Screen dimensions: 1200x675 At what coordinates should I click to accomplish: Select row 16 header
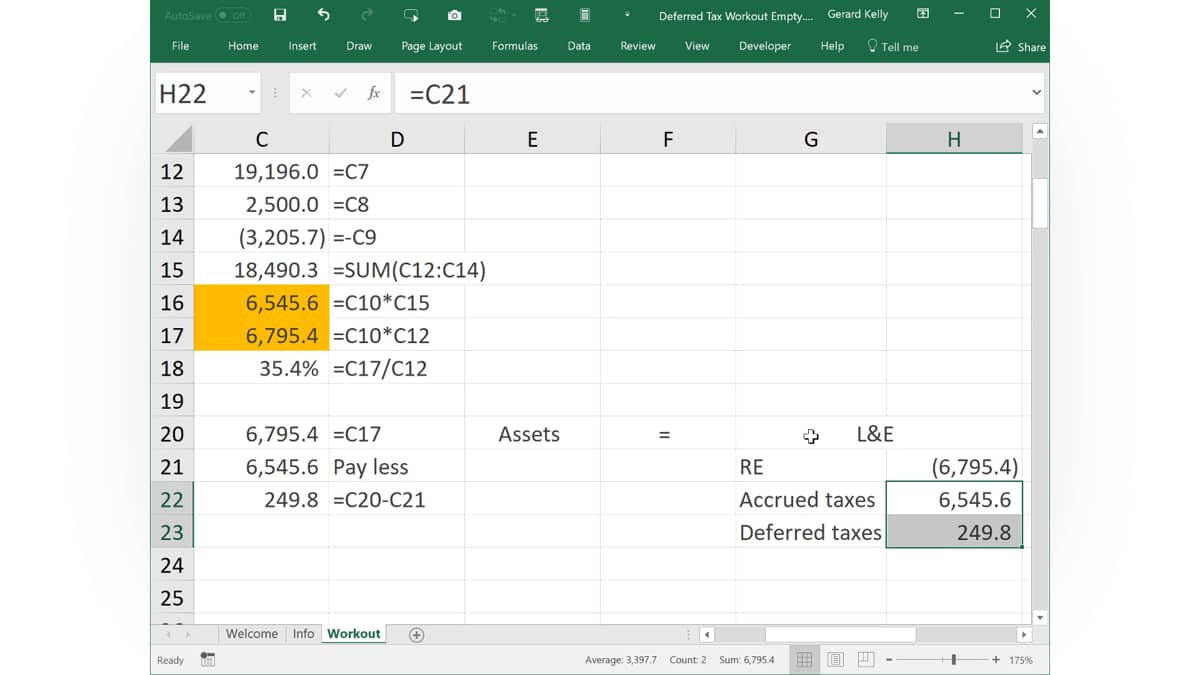pyautogui.click(x=172, y=302)
